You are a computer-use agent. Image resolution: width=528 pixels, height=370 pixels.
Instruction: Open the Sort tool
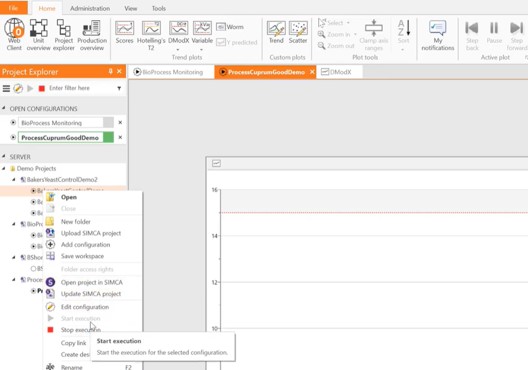(403, 32)
